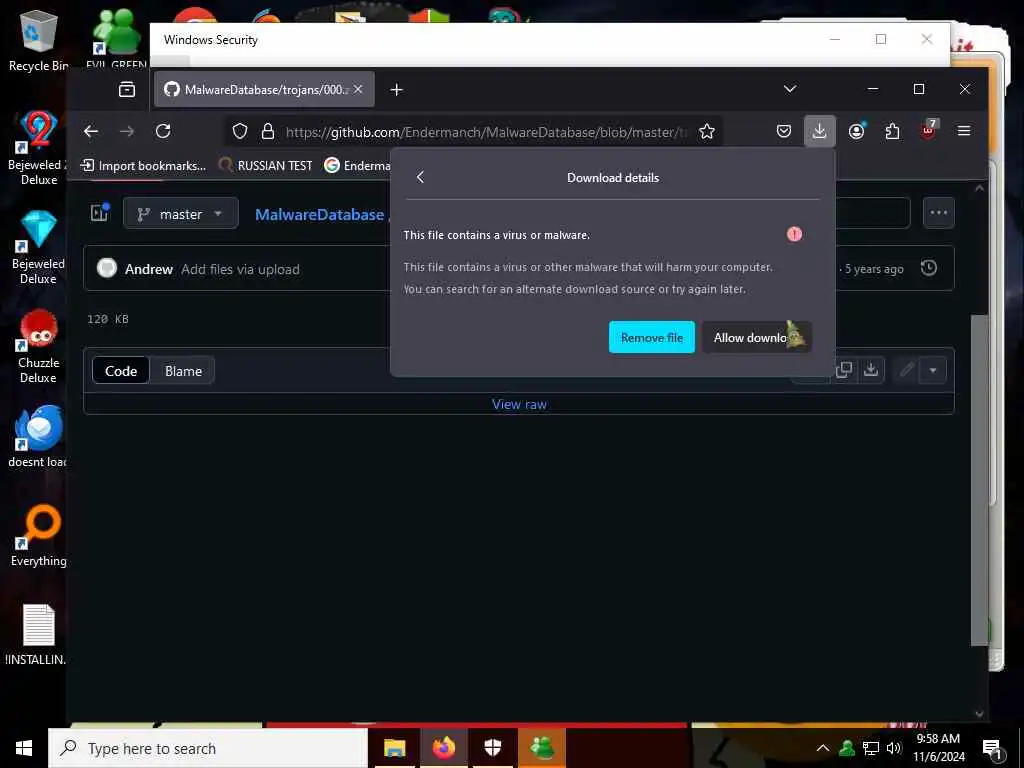Open notification center icon
Viewport: 1024px width, 768px height.
[x=992, y=749]
